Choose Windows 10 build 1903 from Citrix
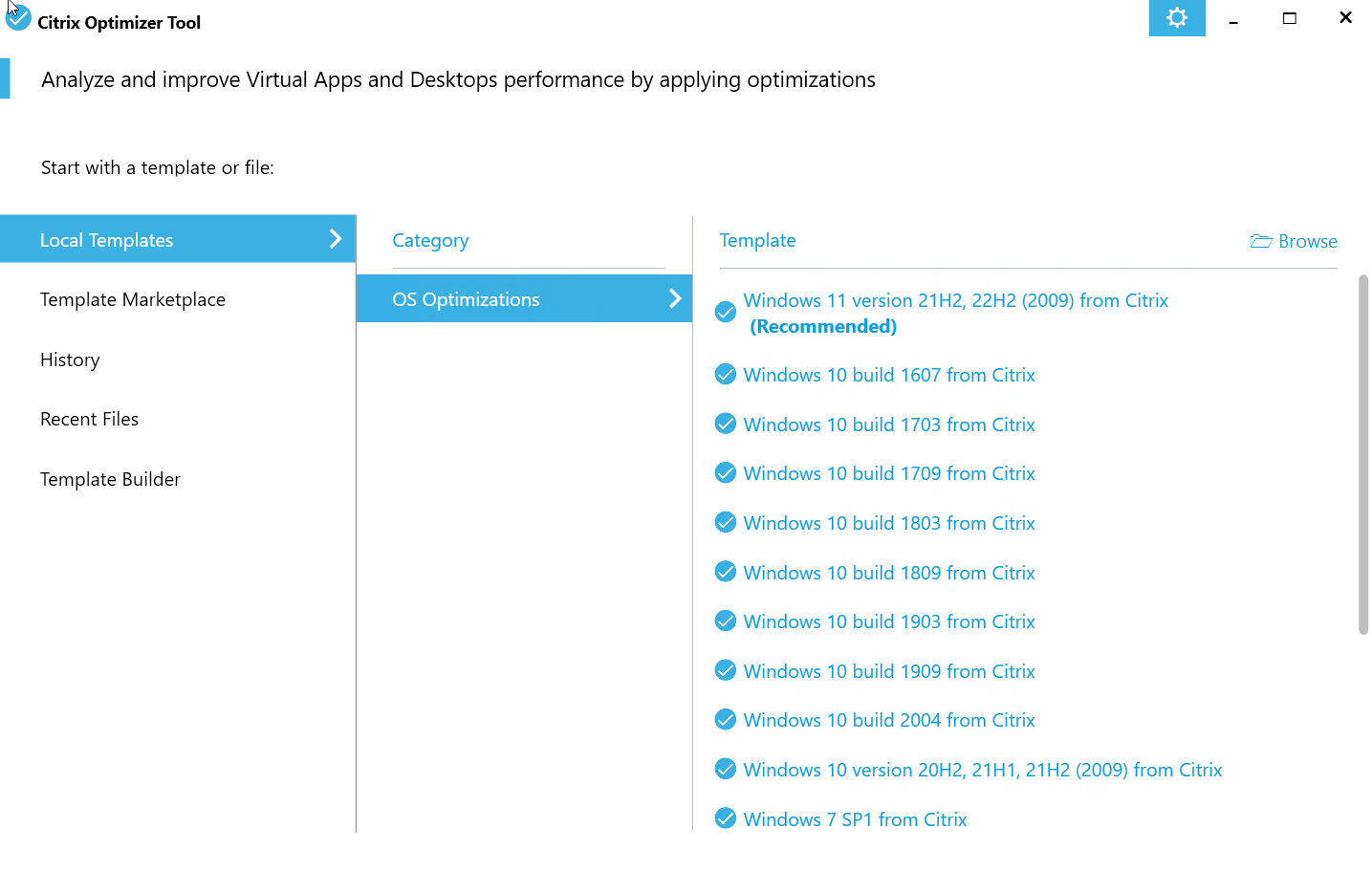The image size is (1372, 872). pyautogui.click(x=888, y=621)
